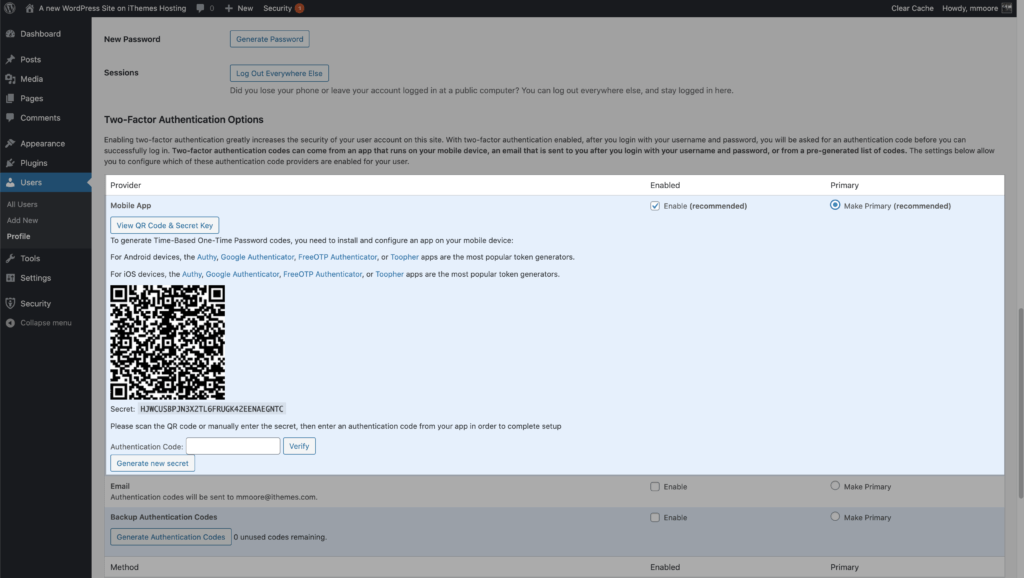Select All Users submenu item
The height and width of the screenshot is (578, 1024).
[22, 204]
